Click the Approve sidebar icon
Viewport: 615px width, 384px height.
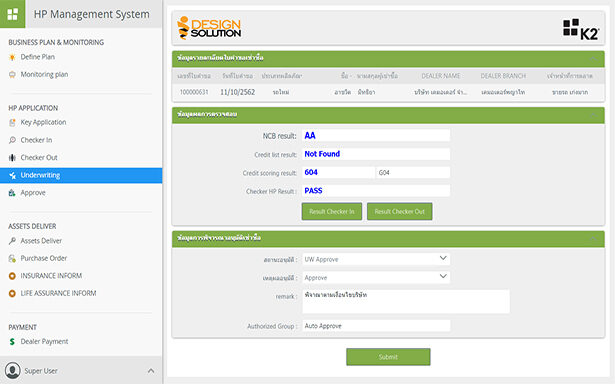(x=12, y=193)
